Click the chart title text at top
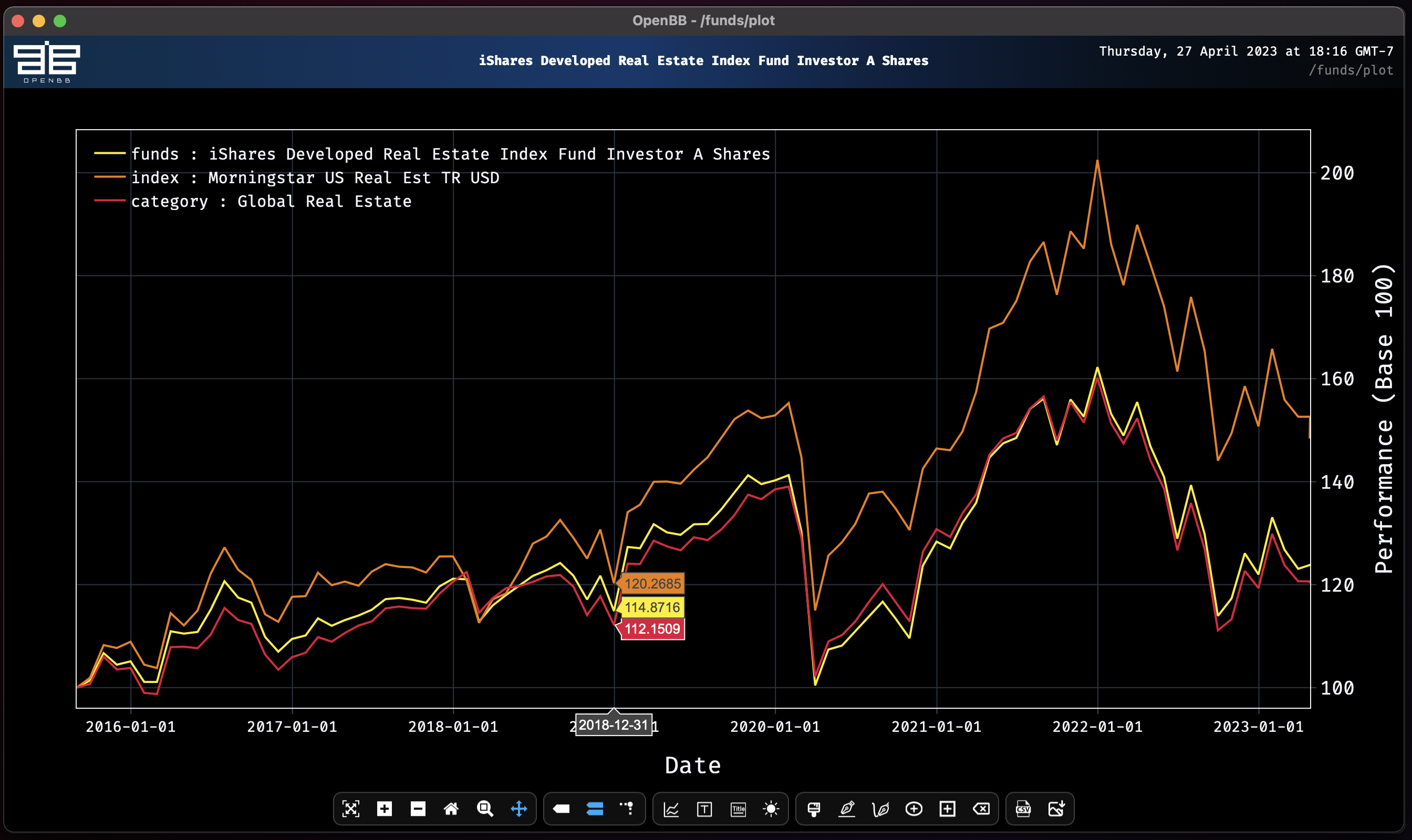The width and height of the screenshot is (1412, 840). 703,60
